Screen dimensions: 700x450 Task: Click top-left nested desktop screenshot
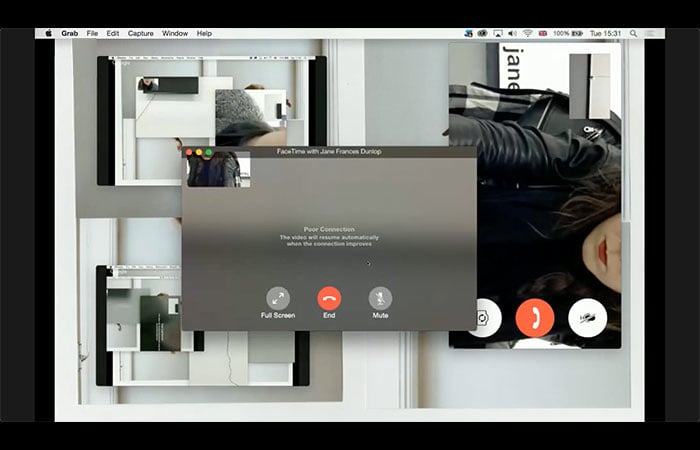coord(212,121)
